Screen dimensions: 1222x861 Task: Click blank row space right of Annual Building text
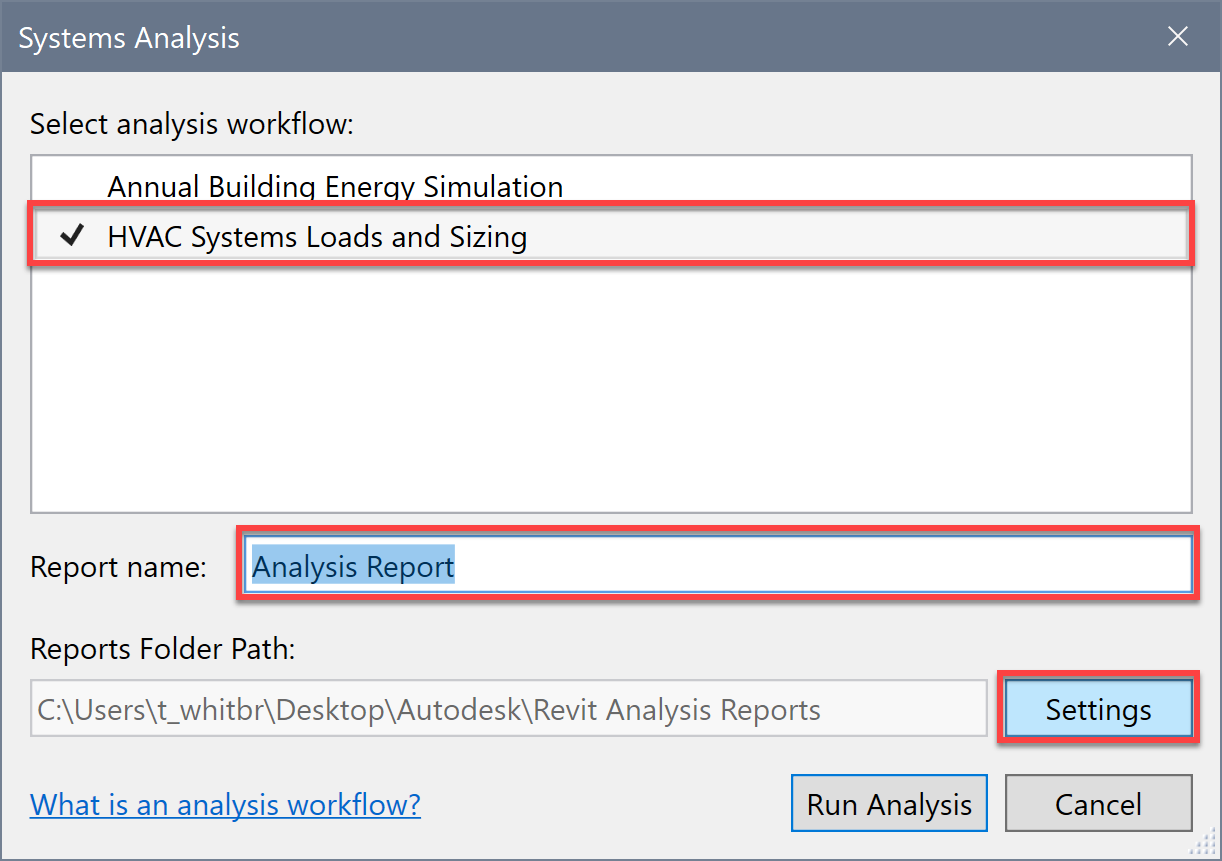(x=870, y=187)
